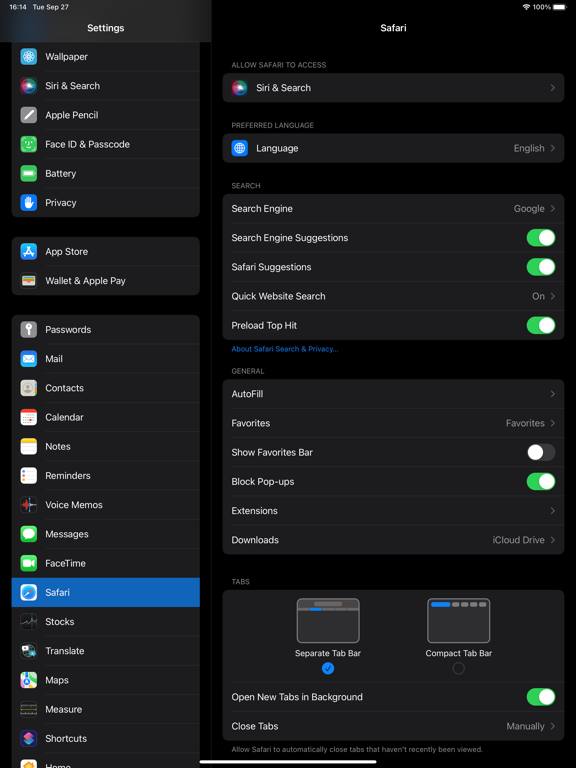The image size is (576, 768).
Task: Tap the Mail envelope icon
Action: pos(28,359)
